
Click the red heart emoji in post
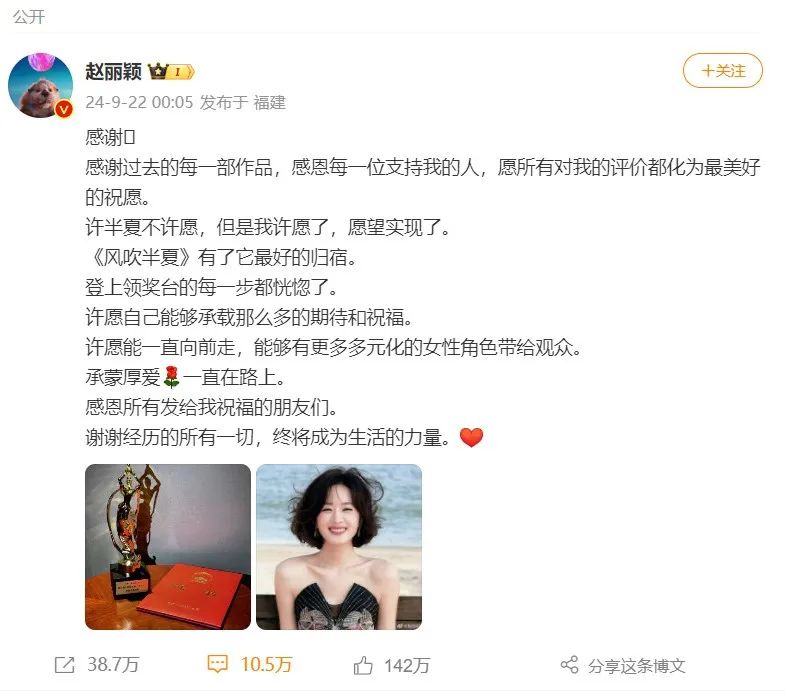pyautogui.click(x=471, y=437)
